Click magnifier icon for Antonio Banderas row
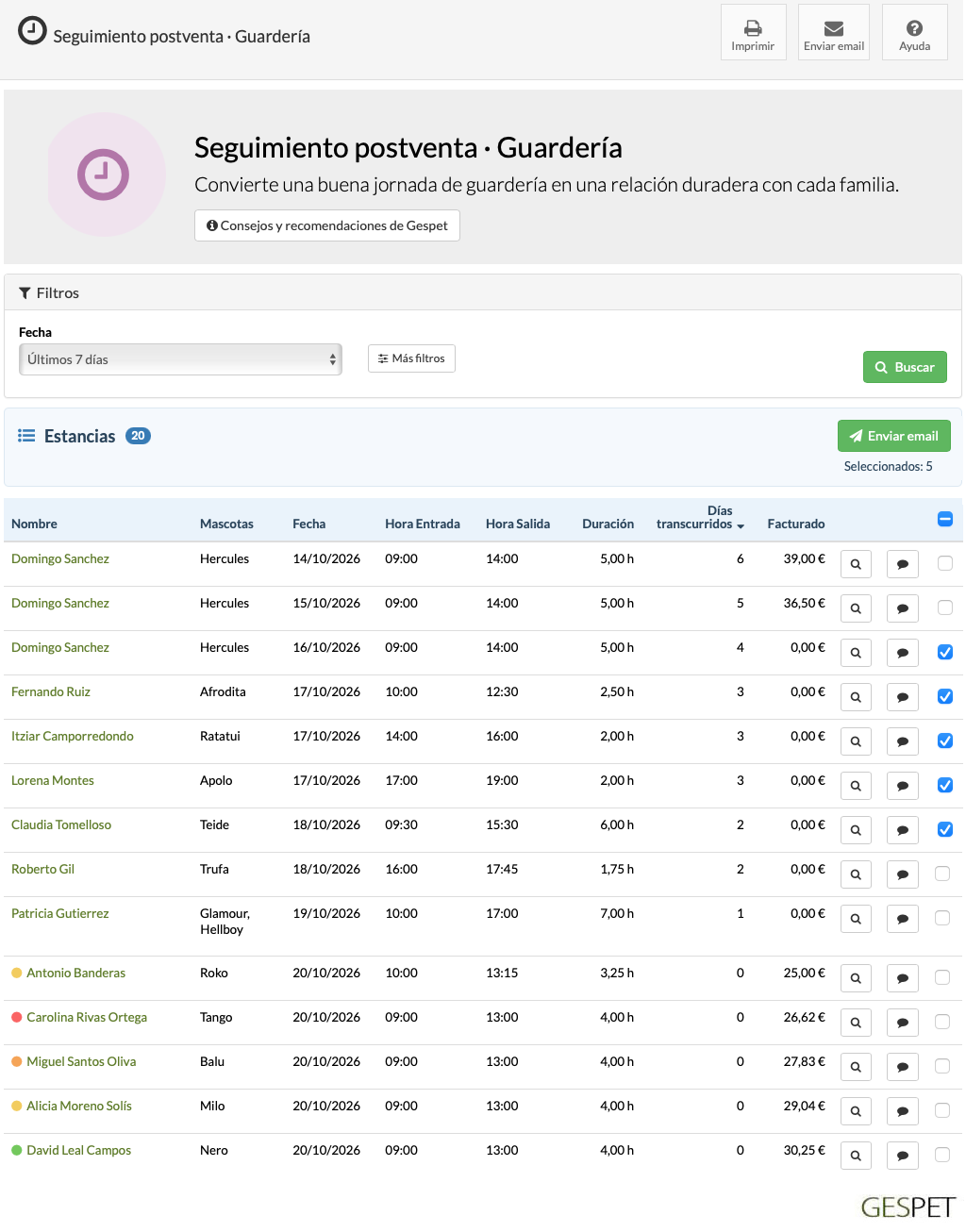This screenshot has width=966, height=1232. point(856,978)
